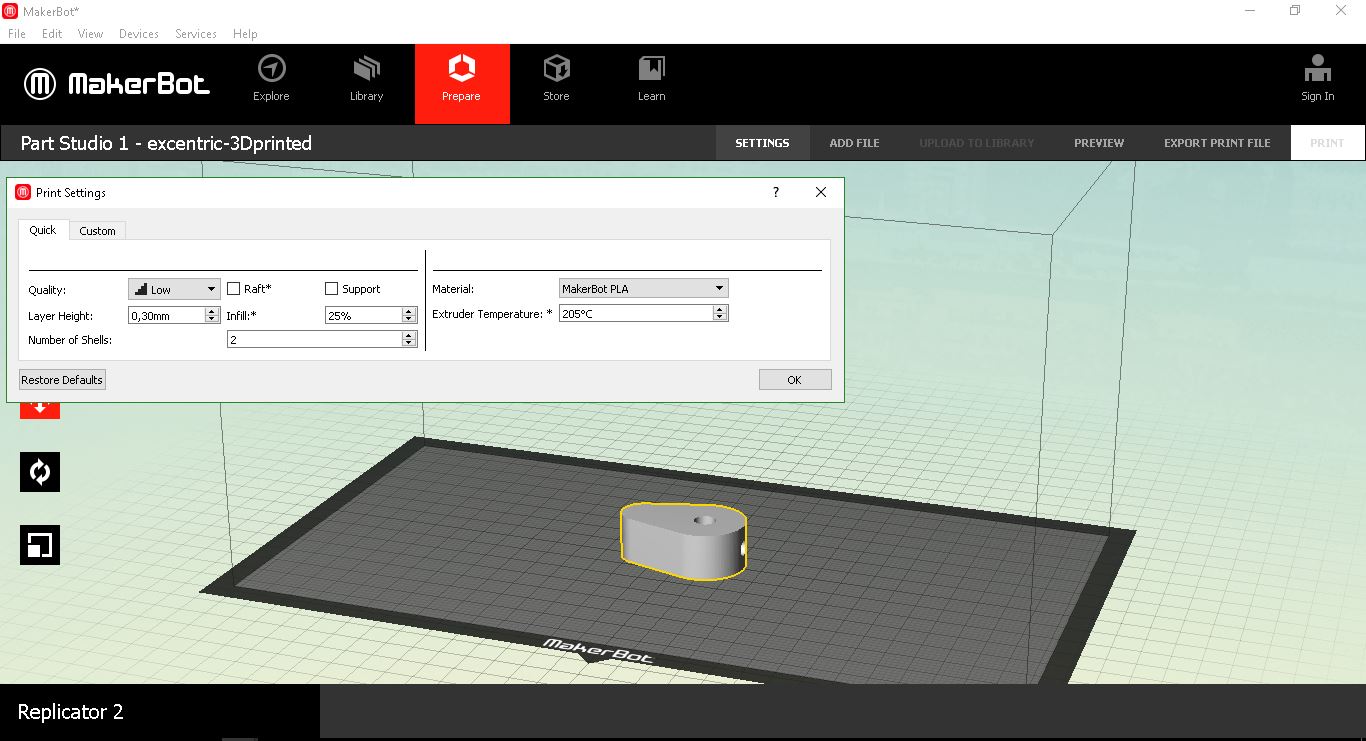Click Print Settings dialog help question mark
The width and height of the screenshot is (1366, 741).
tap(776, 192)
